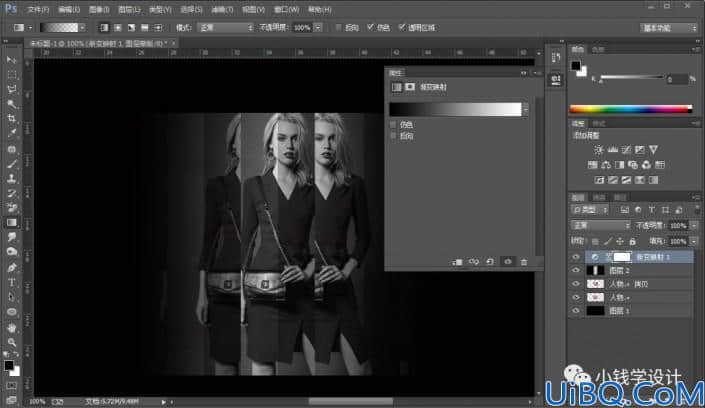The width and height of the screenshot is (705, 408).
Task: Choose linear gradient style in options bar
Action: coord(104,28)
